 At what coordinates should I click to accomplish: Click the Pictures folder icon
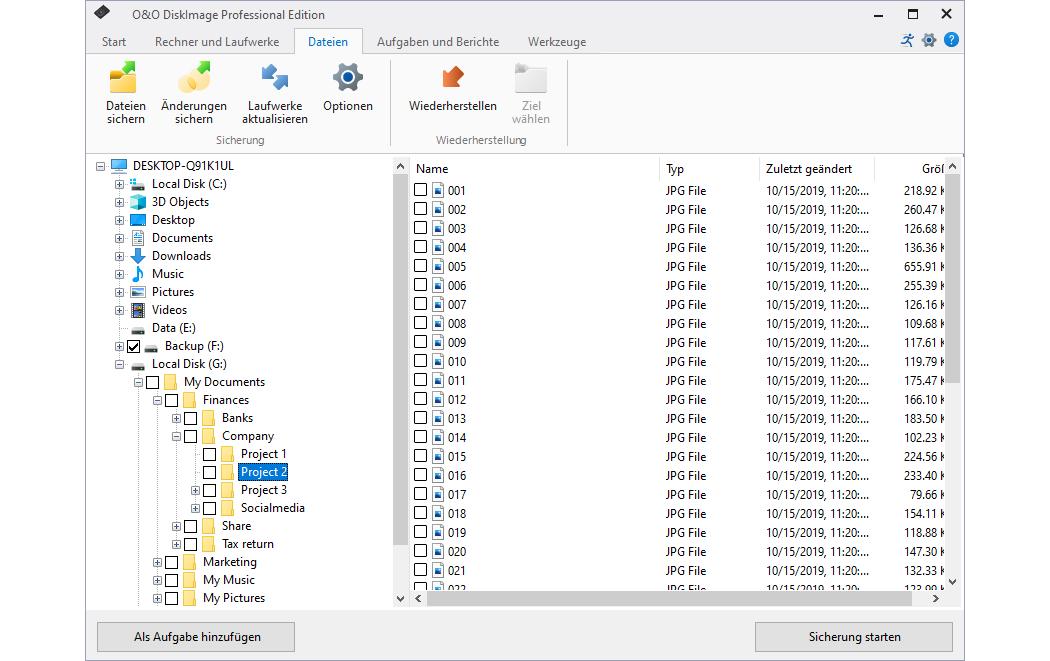click(x=138, y=292)
